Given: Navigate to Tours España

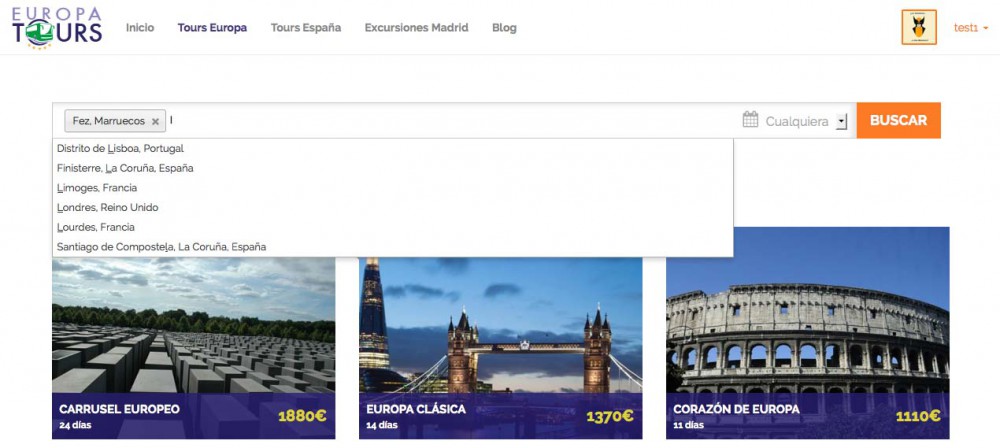Looking at the screenshot, I should click(x=305, y=28).
